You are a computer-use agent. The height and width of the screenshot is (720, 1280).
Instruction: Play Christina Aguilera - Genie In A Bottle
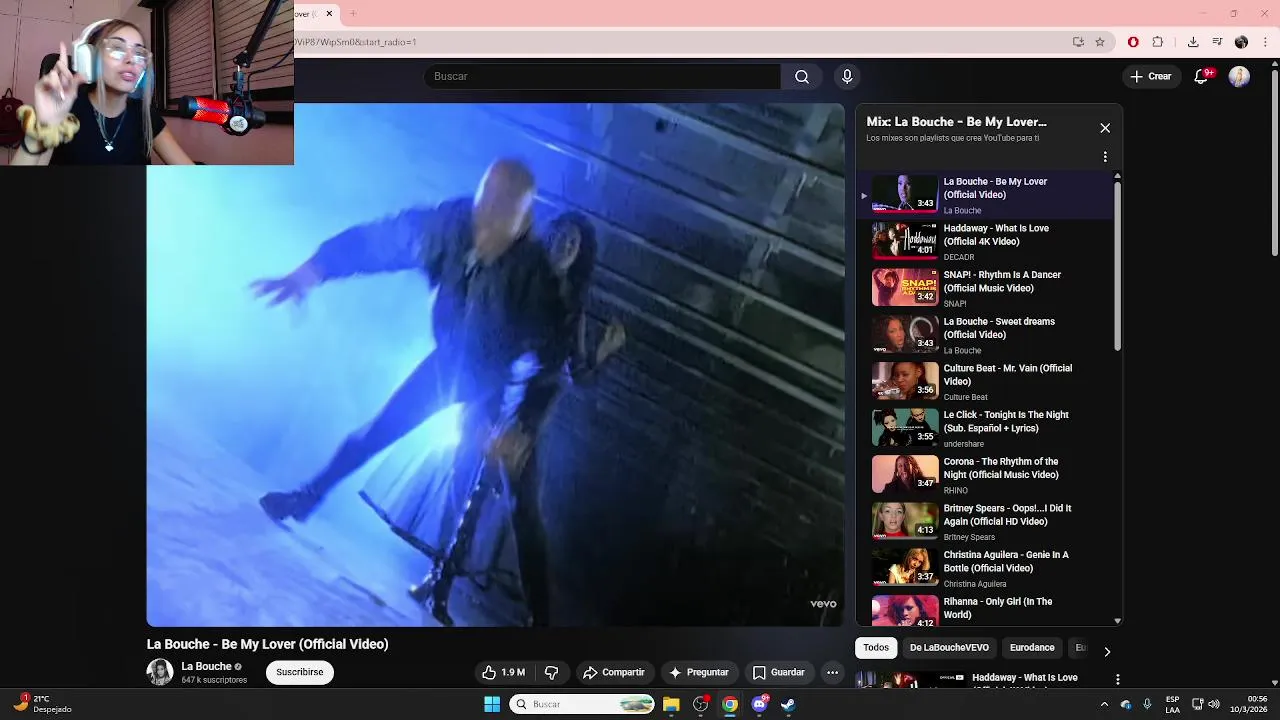point(985,568)
